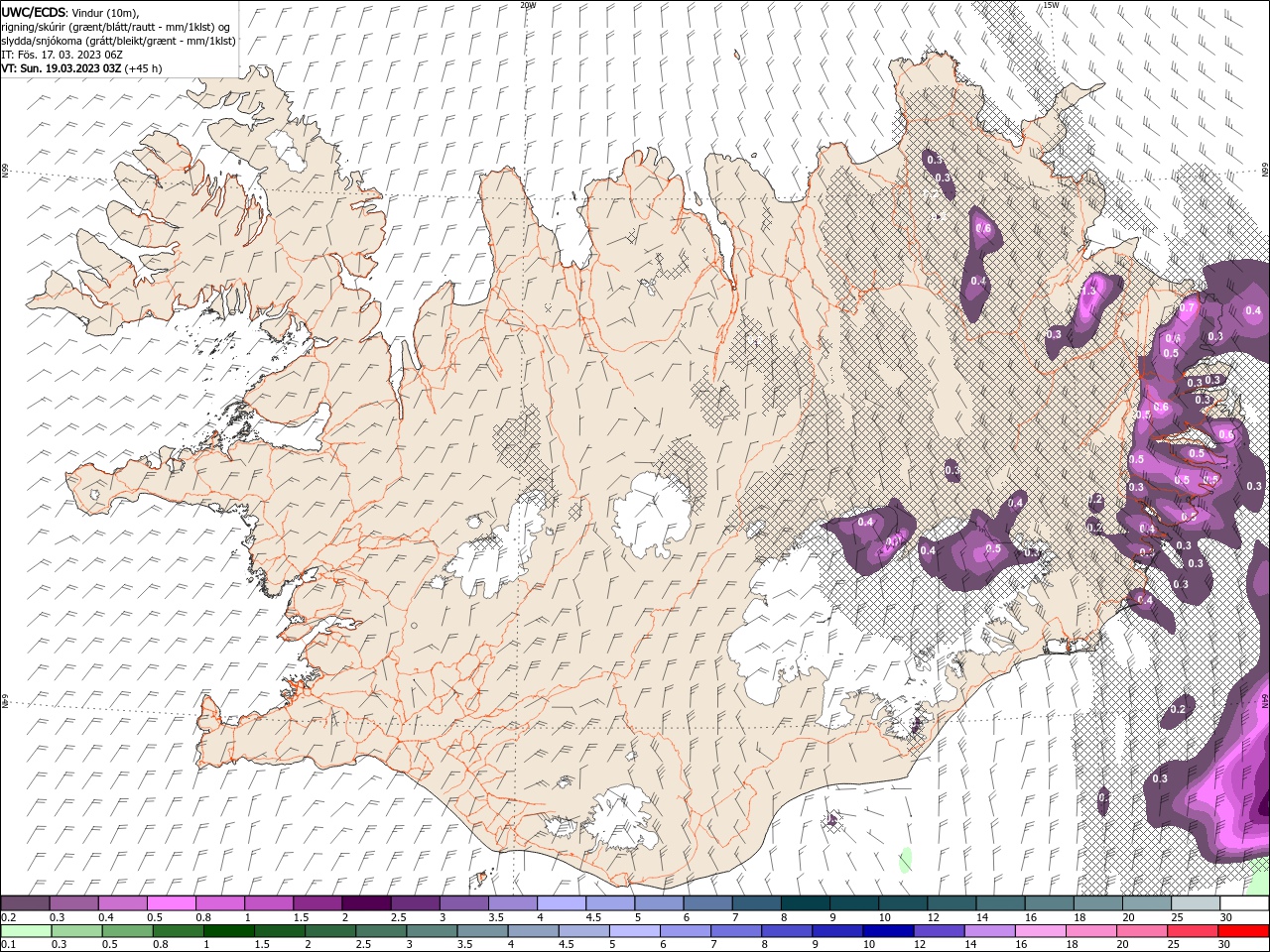Click the dark teal snow swatch starting at 8
1270x952 pixels.
tap(804, 903)
